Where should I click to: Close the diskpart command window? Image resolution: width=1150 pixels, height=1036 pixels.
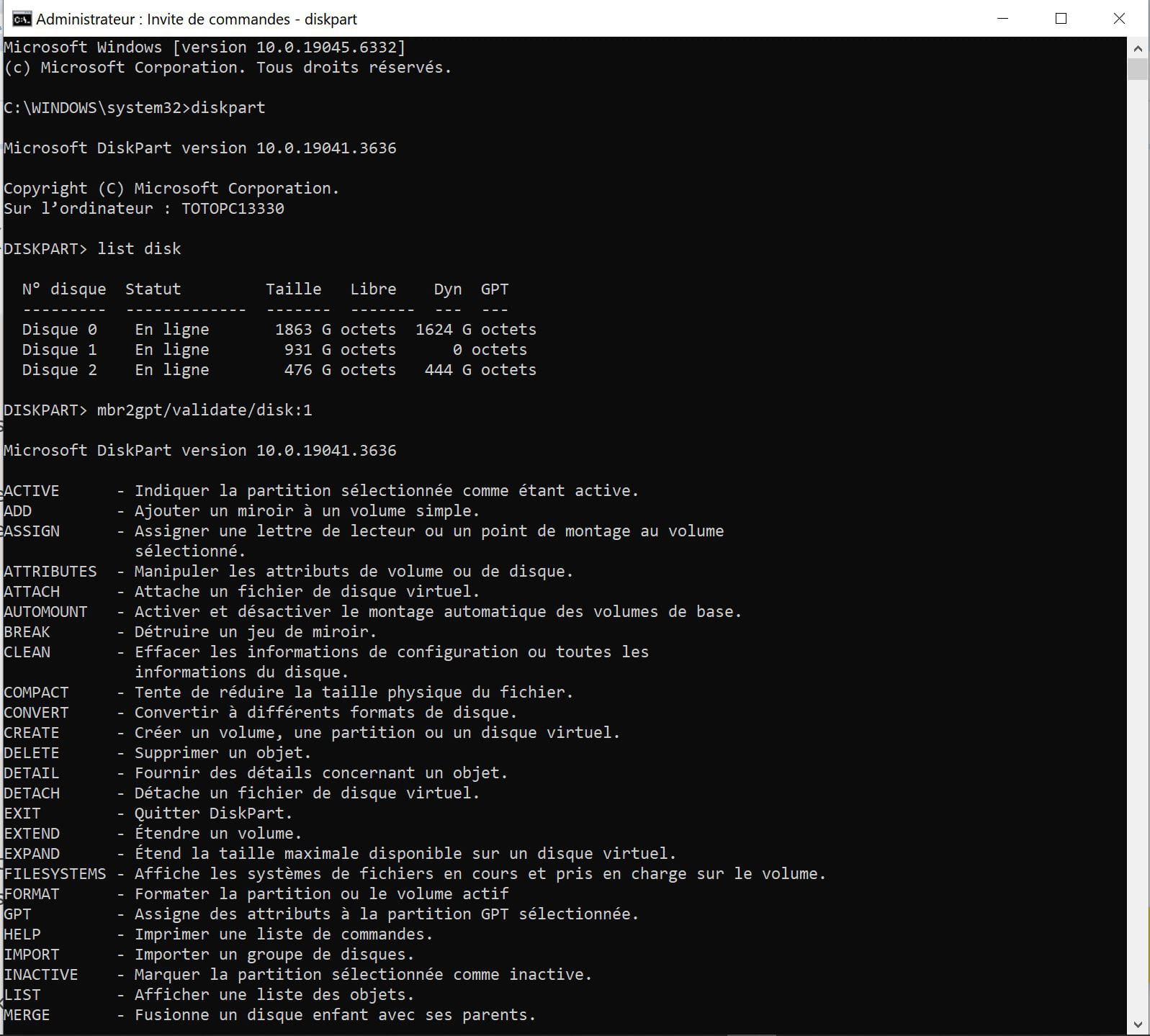(1119, 19)
